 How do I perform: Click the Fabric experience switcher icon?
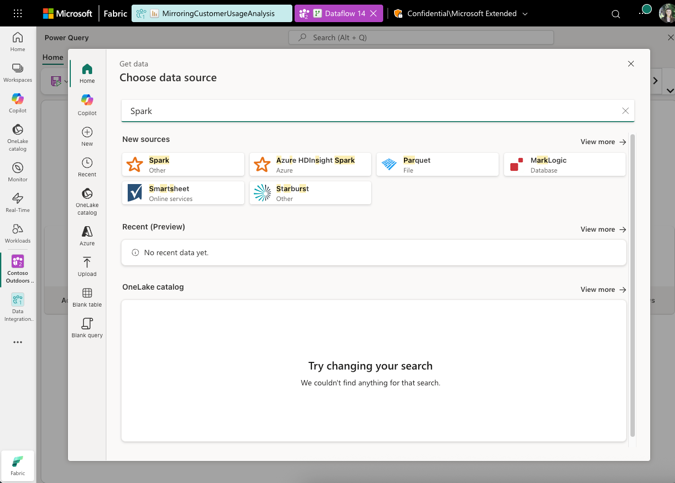tap(18, 465)
